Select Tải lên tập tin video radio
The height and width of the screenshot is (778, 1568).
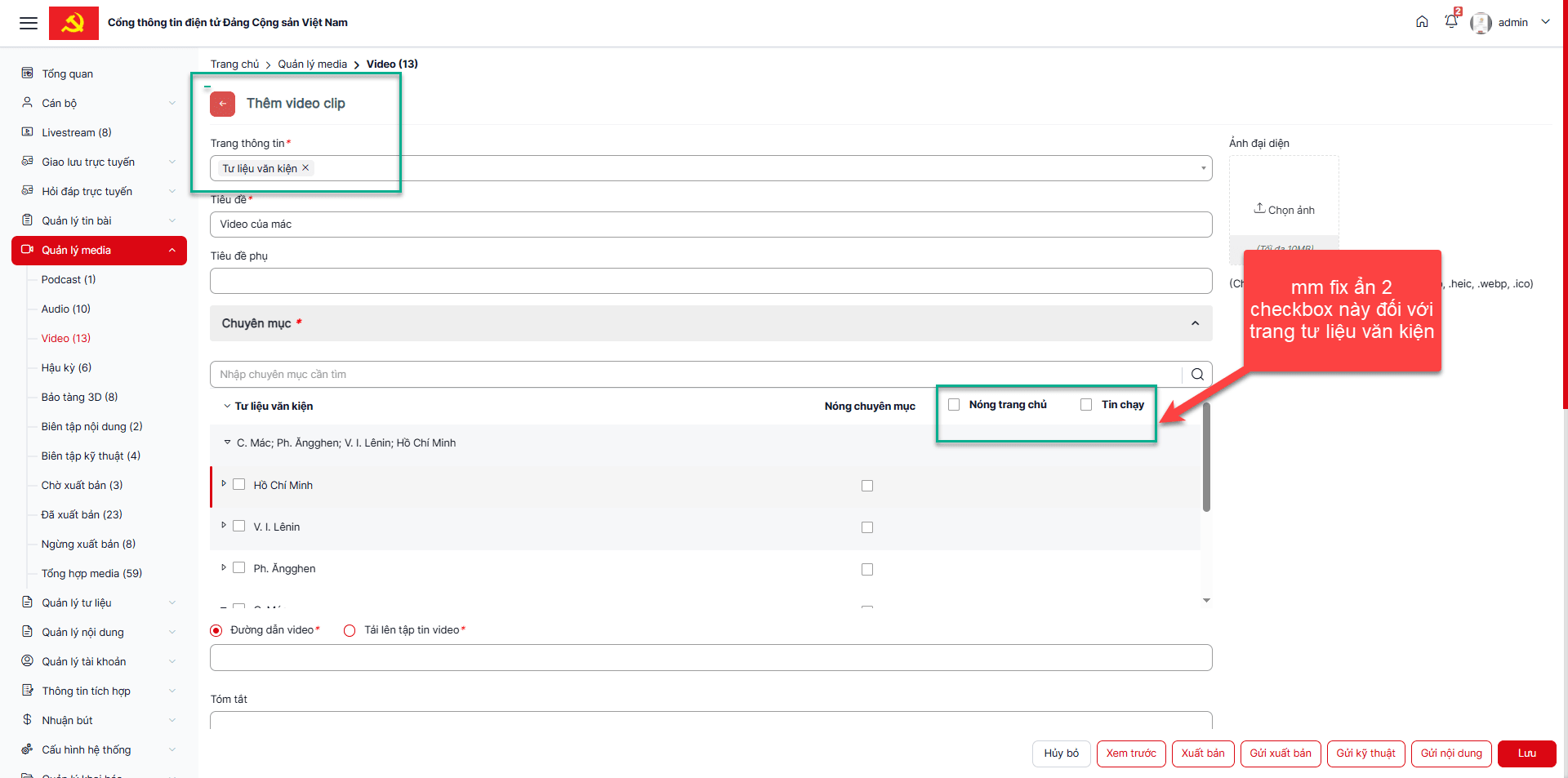[350, 631]
